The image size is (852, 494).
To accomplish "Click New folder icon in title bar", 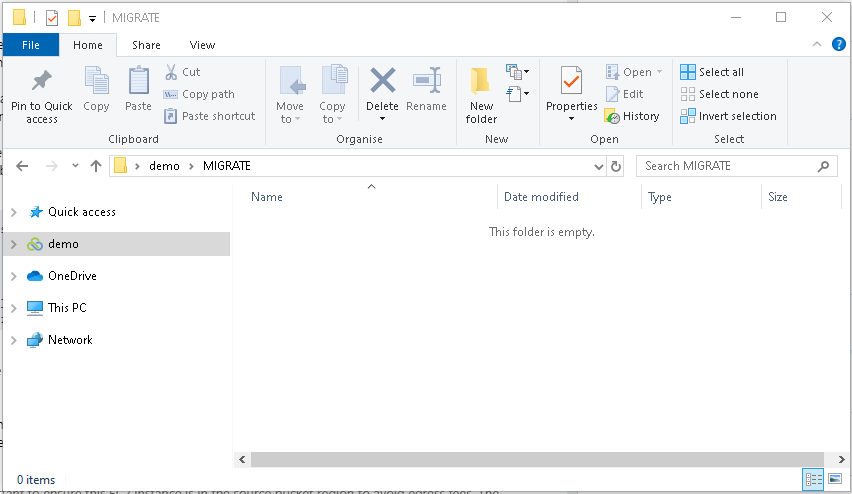I will 74,18.
